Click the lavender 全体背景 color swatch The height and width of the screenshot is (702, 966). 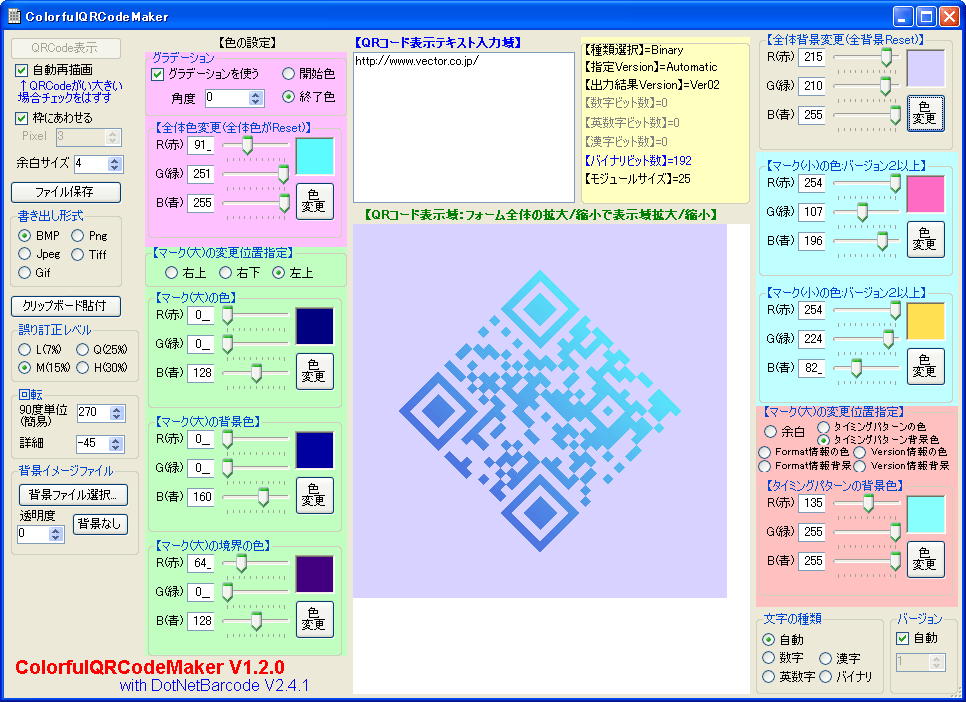pos(925,68)
